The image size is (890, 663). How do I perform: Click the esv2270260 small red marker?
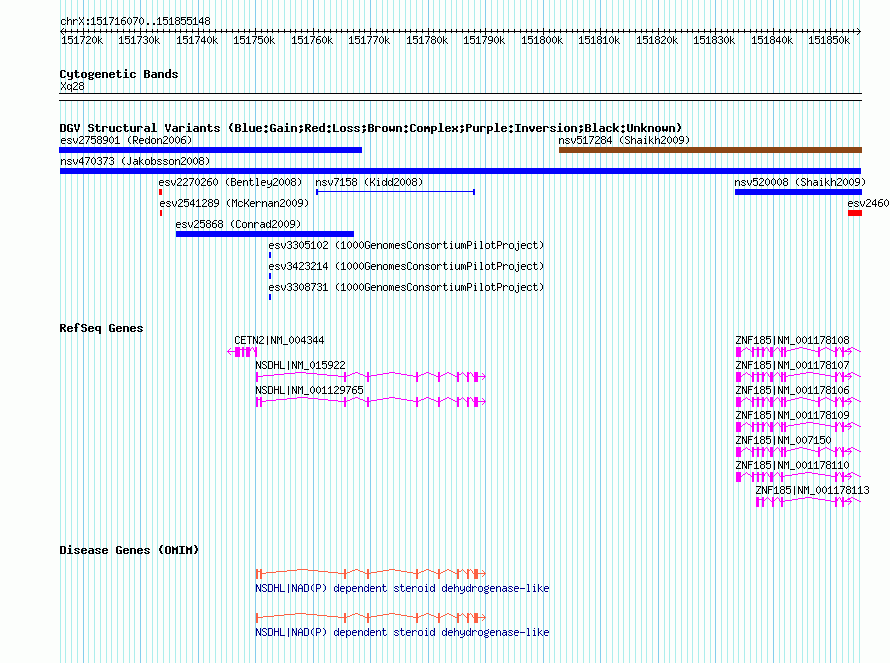pyautogui.click(x=161, y=192)
